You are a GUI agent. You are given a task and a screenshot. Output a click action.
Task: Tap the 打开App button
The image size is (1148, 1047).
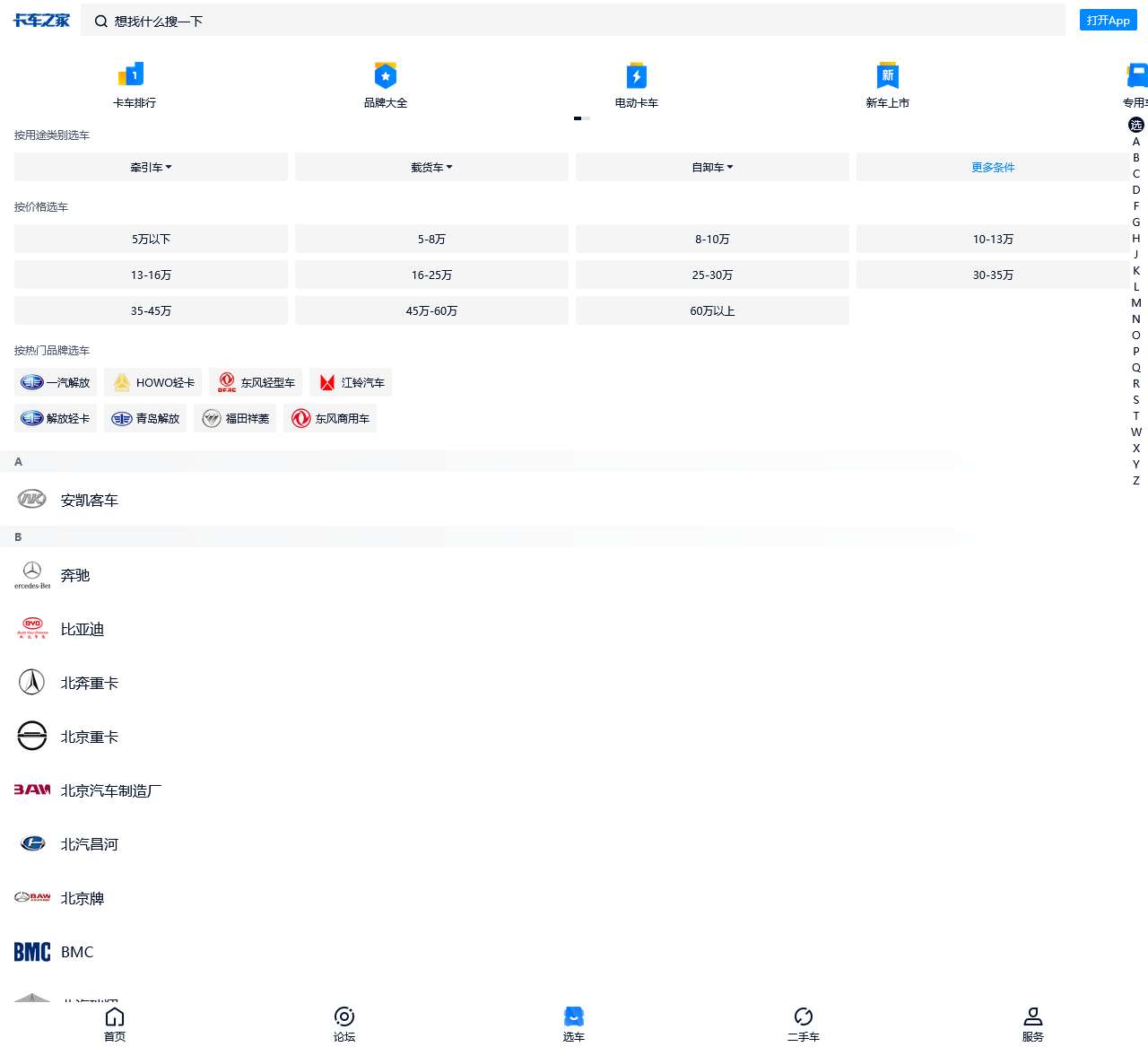click(x=1108, y=20)
